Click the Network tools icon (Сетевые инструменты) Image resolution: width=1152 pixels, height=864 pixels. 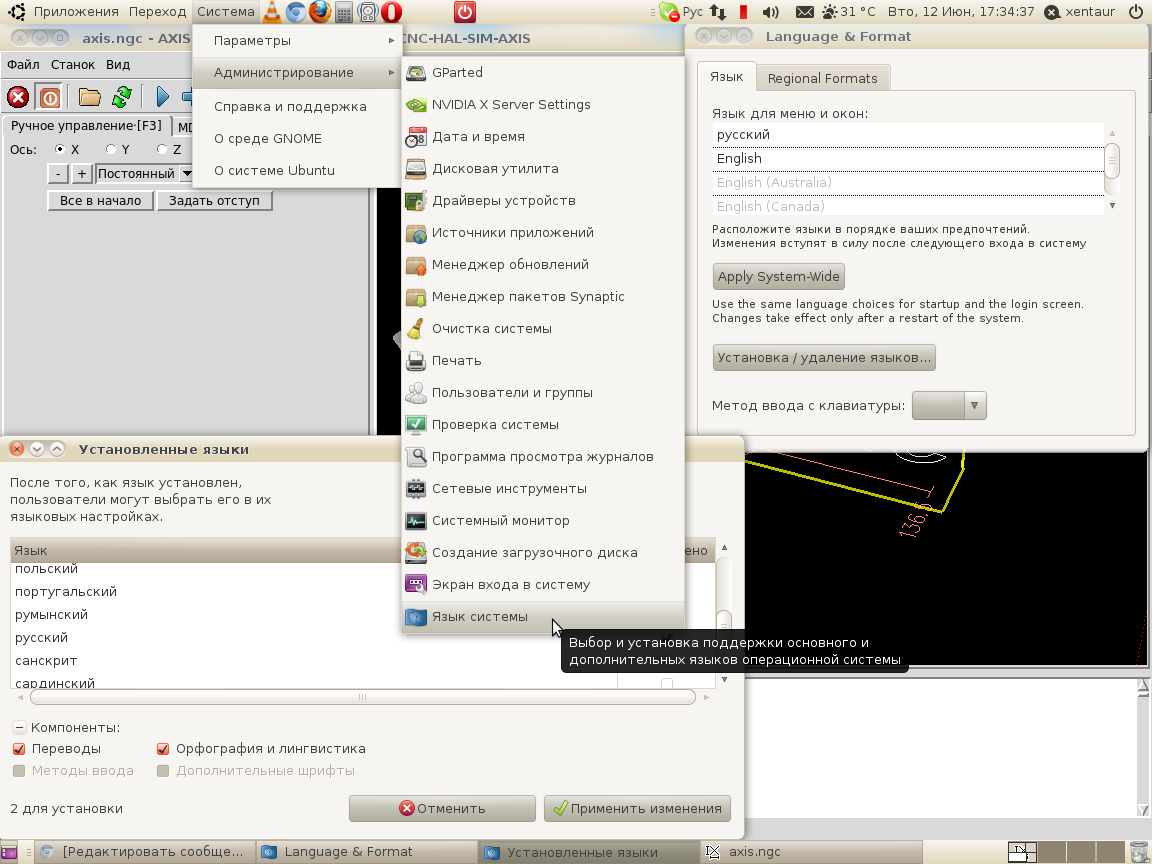416,489
